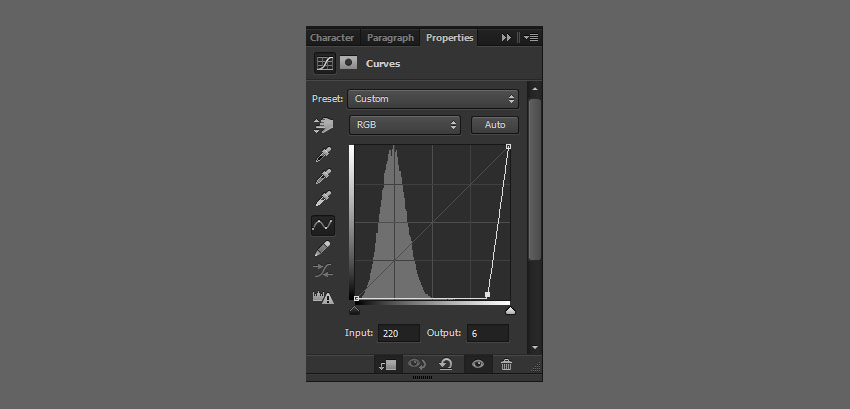Click the histogram warning recalculate icon
The width and height of the screenshot is (850, 409).
[x=323, y=297]
